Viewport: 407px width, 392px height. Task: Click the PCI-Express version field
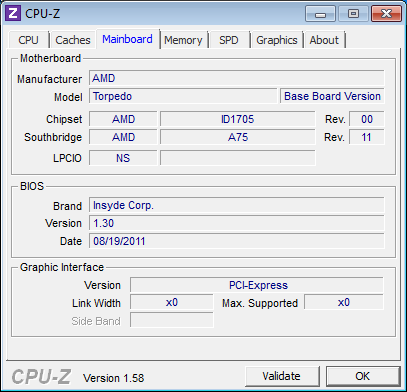tap(257, 285)
